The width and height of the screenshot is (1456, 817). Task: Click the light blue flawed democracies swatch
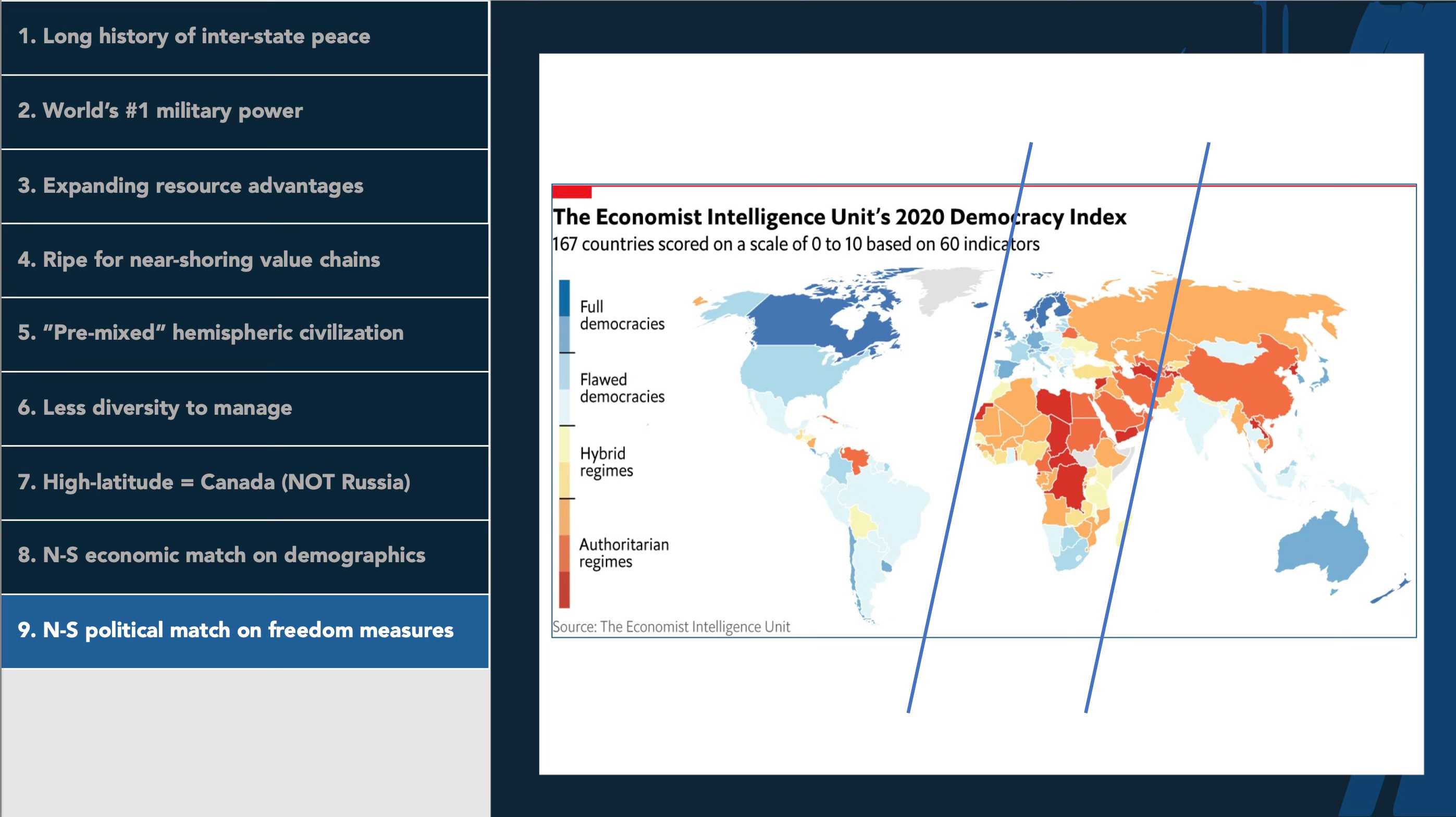click(564, 371)
